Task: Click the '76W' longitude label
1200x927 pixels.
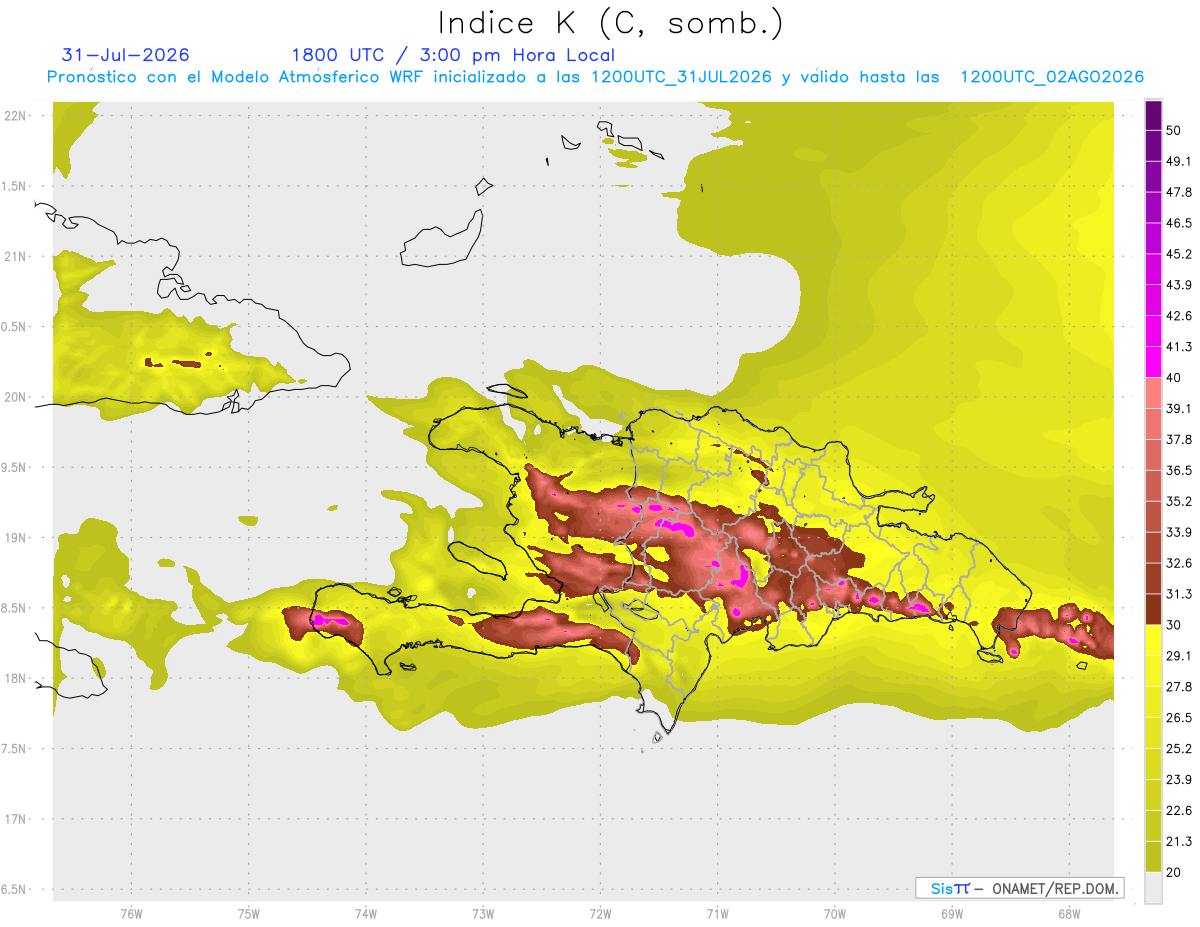Action: [x=131, y=914]
